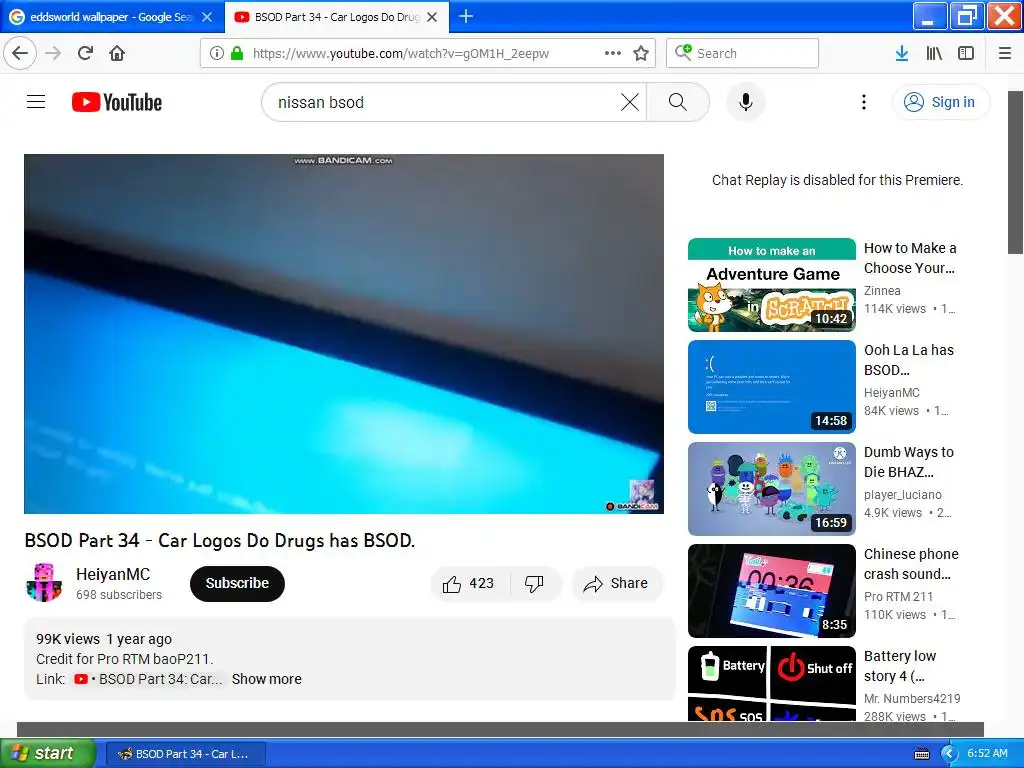Open the Ooh La La BSOD thumbnail
Viewport: 1024px width, 768px height.
(x=771, y=387)
